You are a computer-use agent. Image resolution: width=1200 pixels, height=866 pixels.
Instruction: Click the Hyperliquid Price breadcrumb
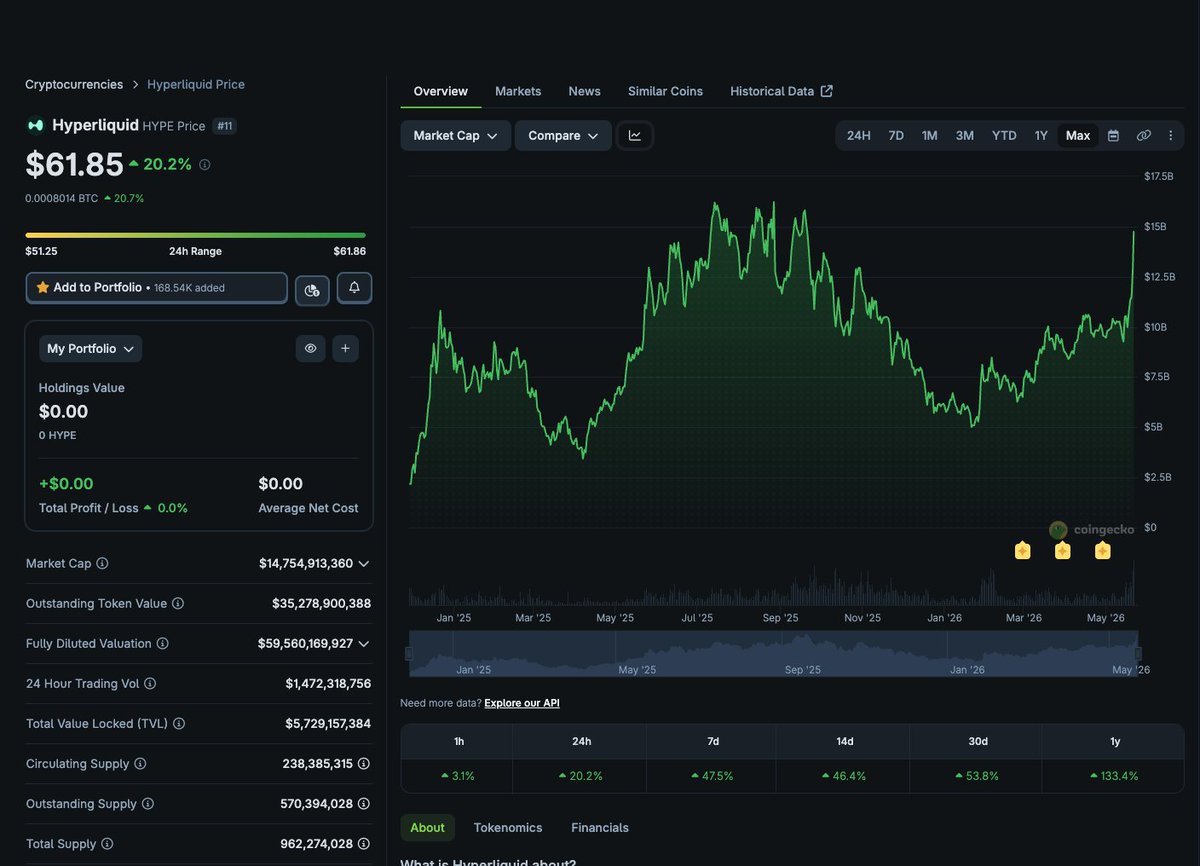(196, 85)
